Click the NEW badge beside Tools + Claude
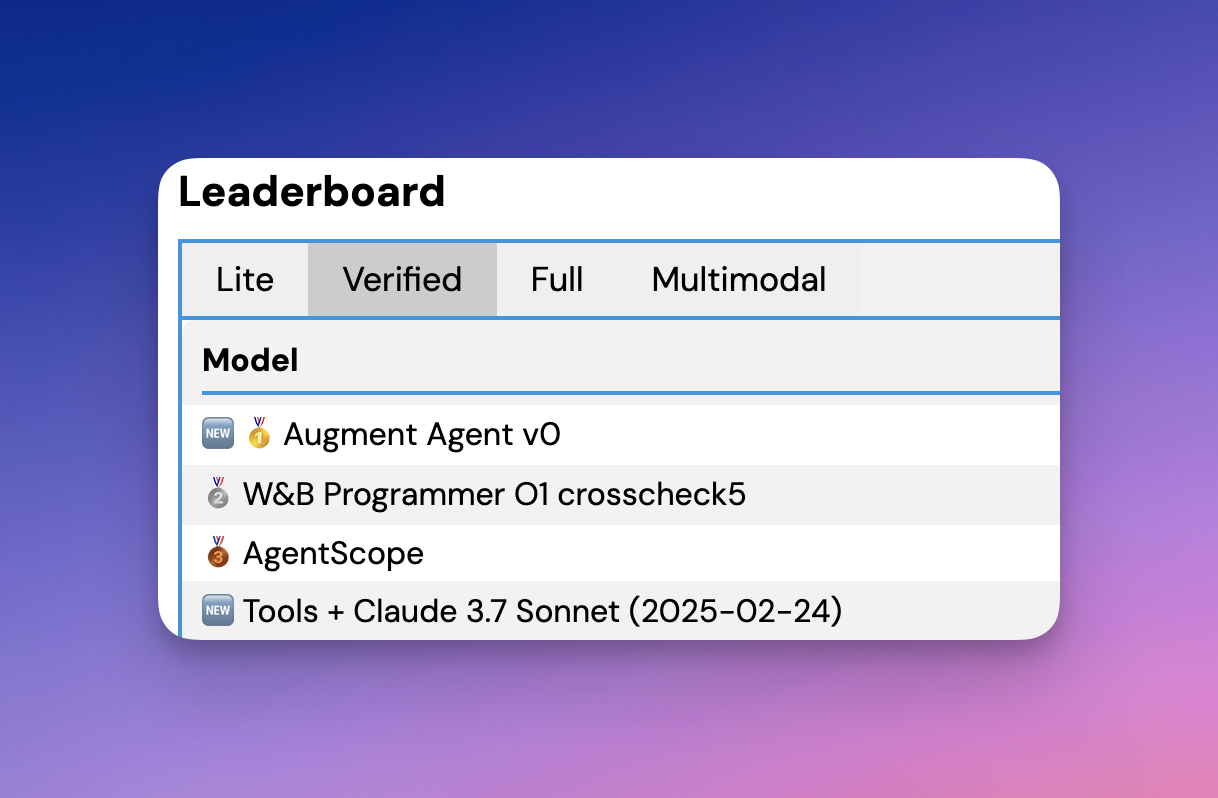Screen dimensions: 1218x798 (218, 610)
